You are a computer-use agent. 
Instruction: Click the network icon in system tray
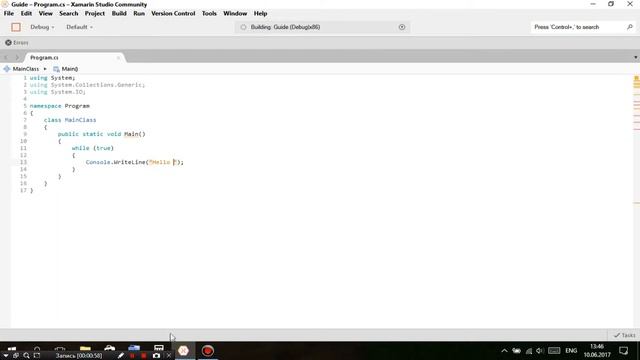pos(529,351)
